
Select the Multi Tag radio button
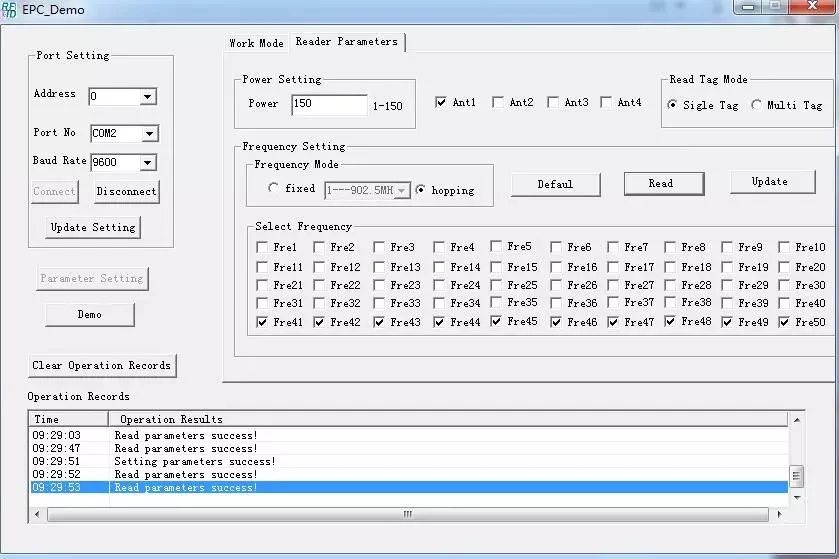coord(756,105)
